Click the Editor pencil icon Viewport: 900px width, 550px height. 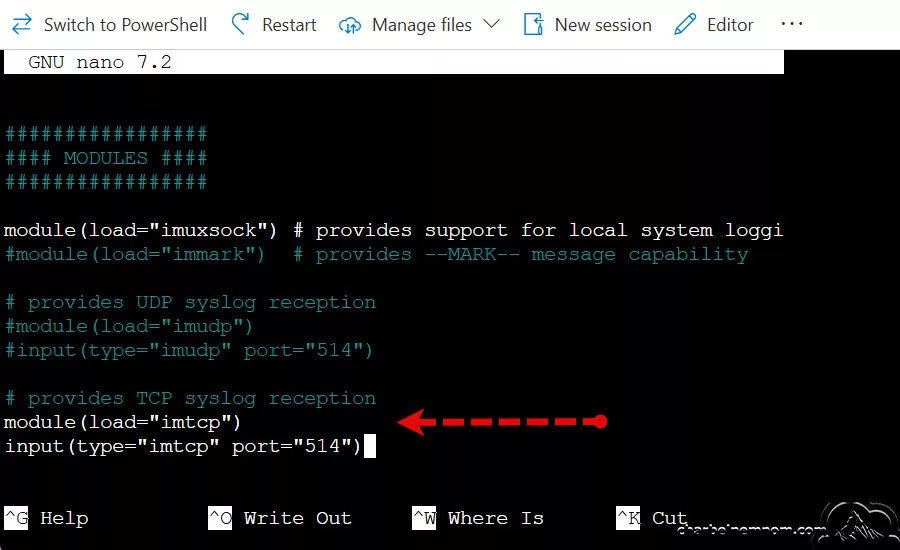tap(685, 24)
